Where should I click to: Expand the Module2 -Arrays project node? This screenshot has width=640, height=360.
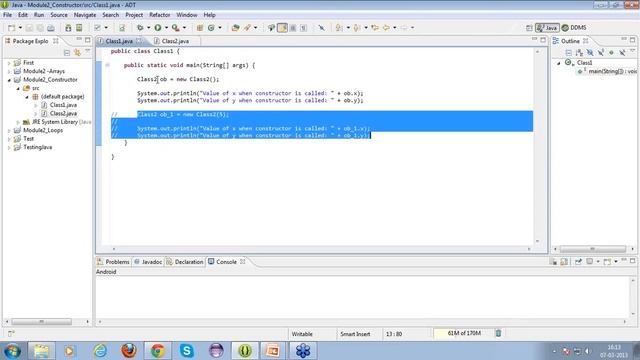pos(9,71)
